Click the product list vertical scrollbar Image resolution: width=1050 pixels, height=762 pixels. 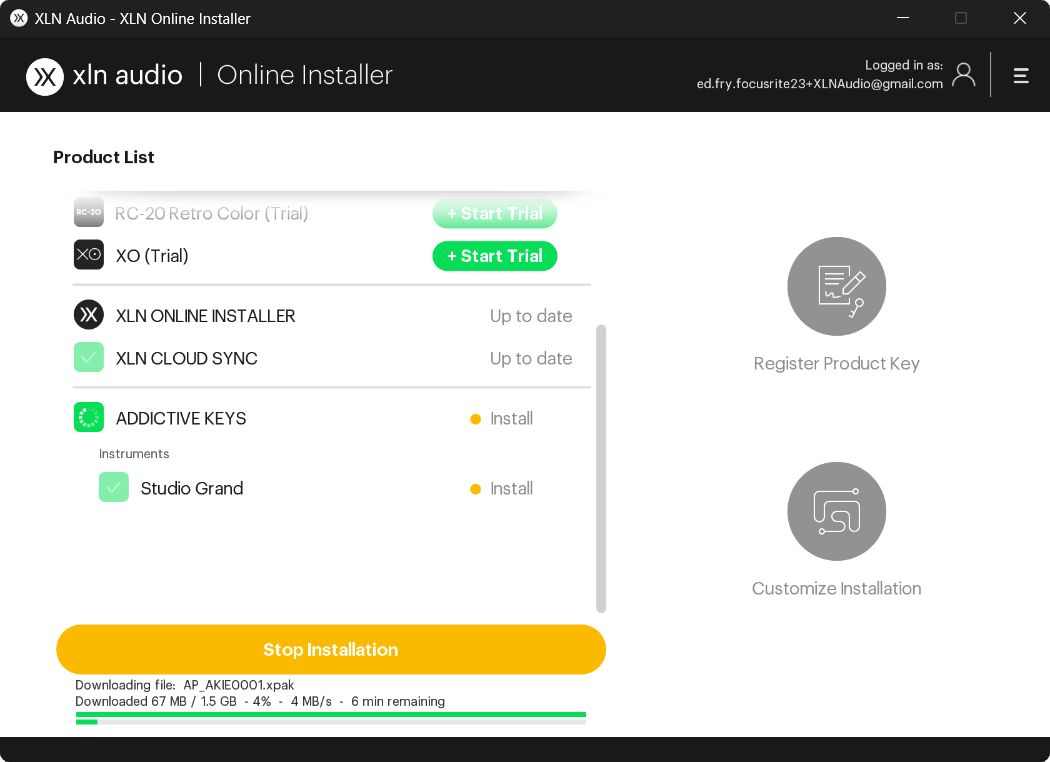point(601,469)
